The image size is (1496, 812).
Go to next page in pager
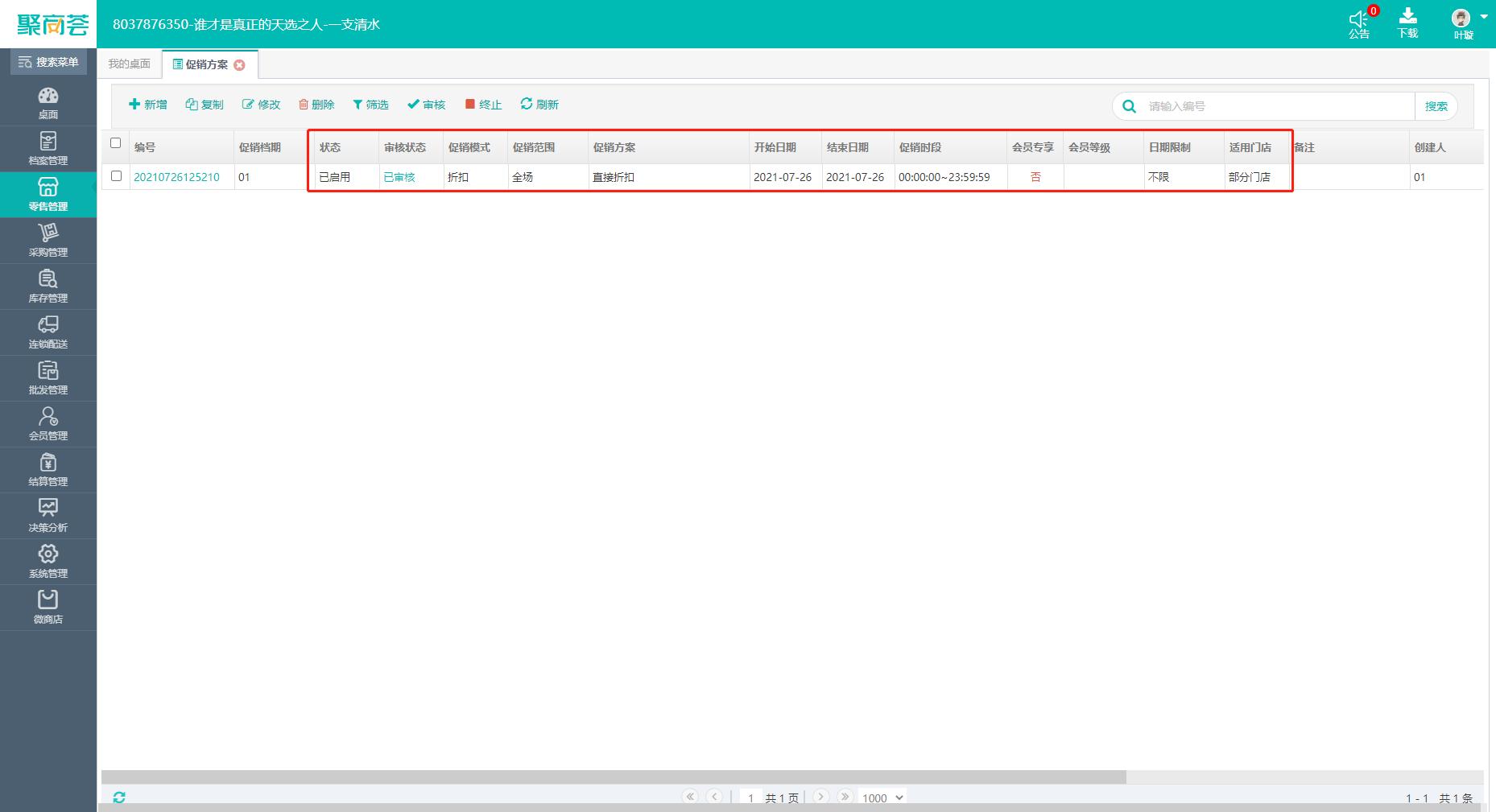coord(820,797)
